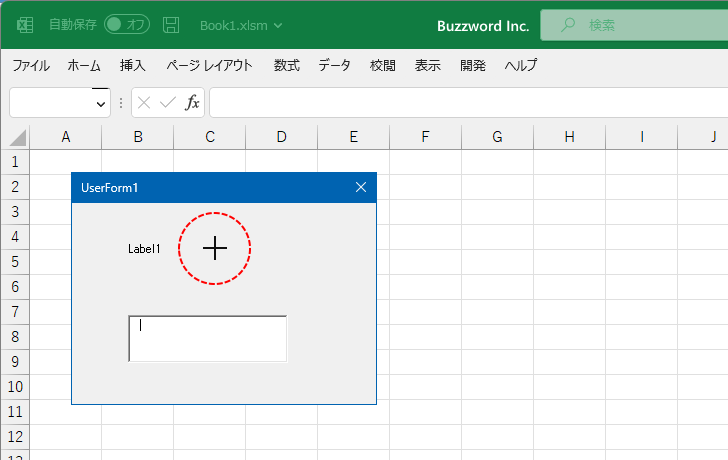This screenshot has width=728, height=460.
Task: Click the Save floppy disk icon
Action: click(171, 25)
